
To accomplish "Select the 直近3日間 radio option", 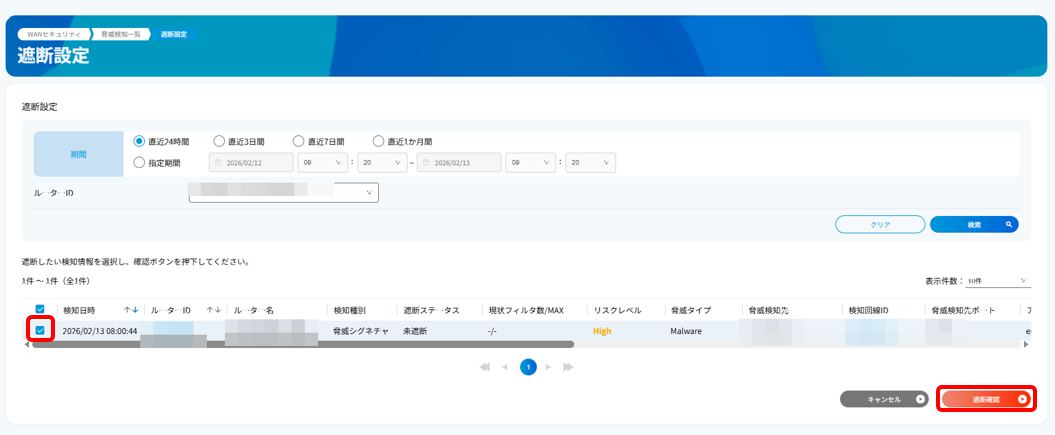I will coord(219,142).
